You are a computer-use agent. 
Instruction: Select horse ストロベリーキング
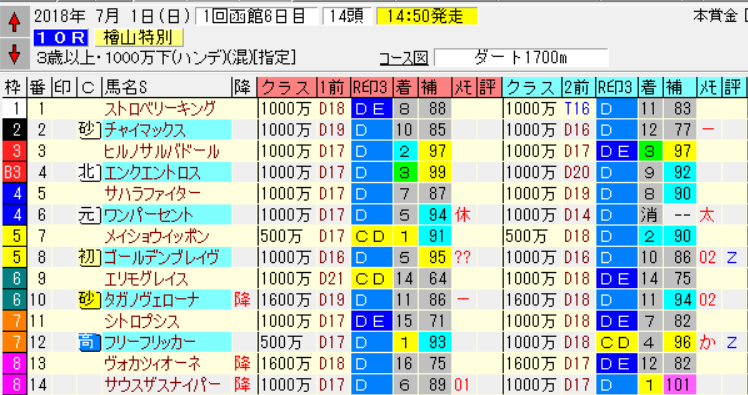[x=166, y=109]
